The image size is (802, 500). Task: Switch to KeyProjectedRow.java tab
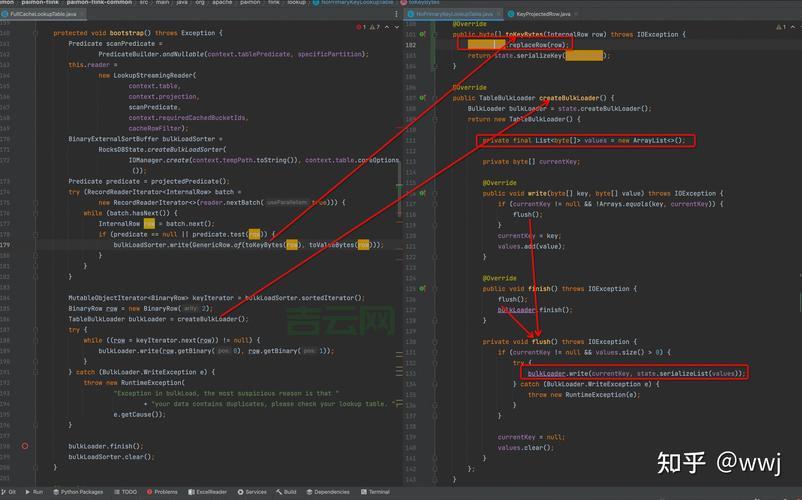pyautogui.click(x=543, y=14)
